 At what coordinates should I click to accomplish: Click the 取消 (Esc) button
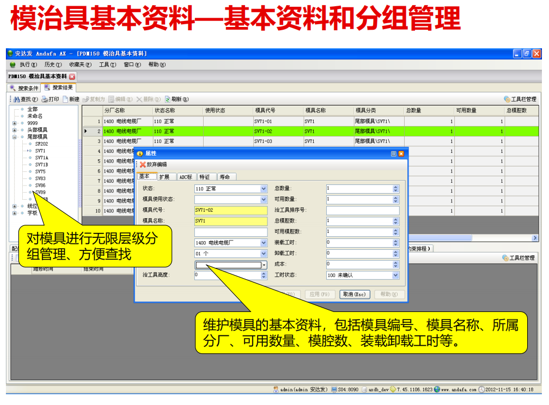point(354,294)
